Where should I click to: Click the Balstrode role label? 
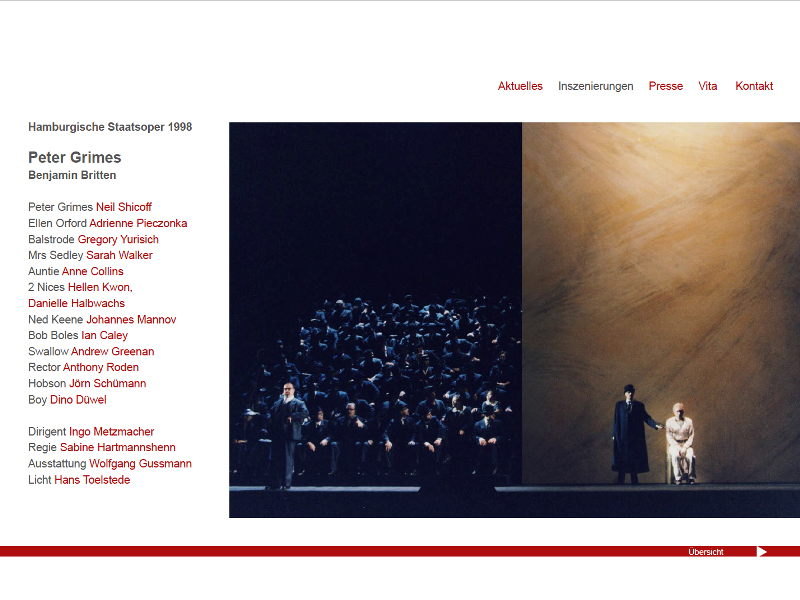click(x=52, y=239)
